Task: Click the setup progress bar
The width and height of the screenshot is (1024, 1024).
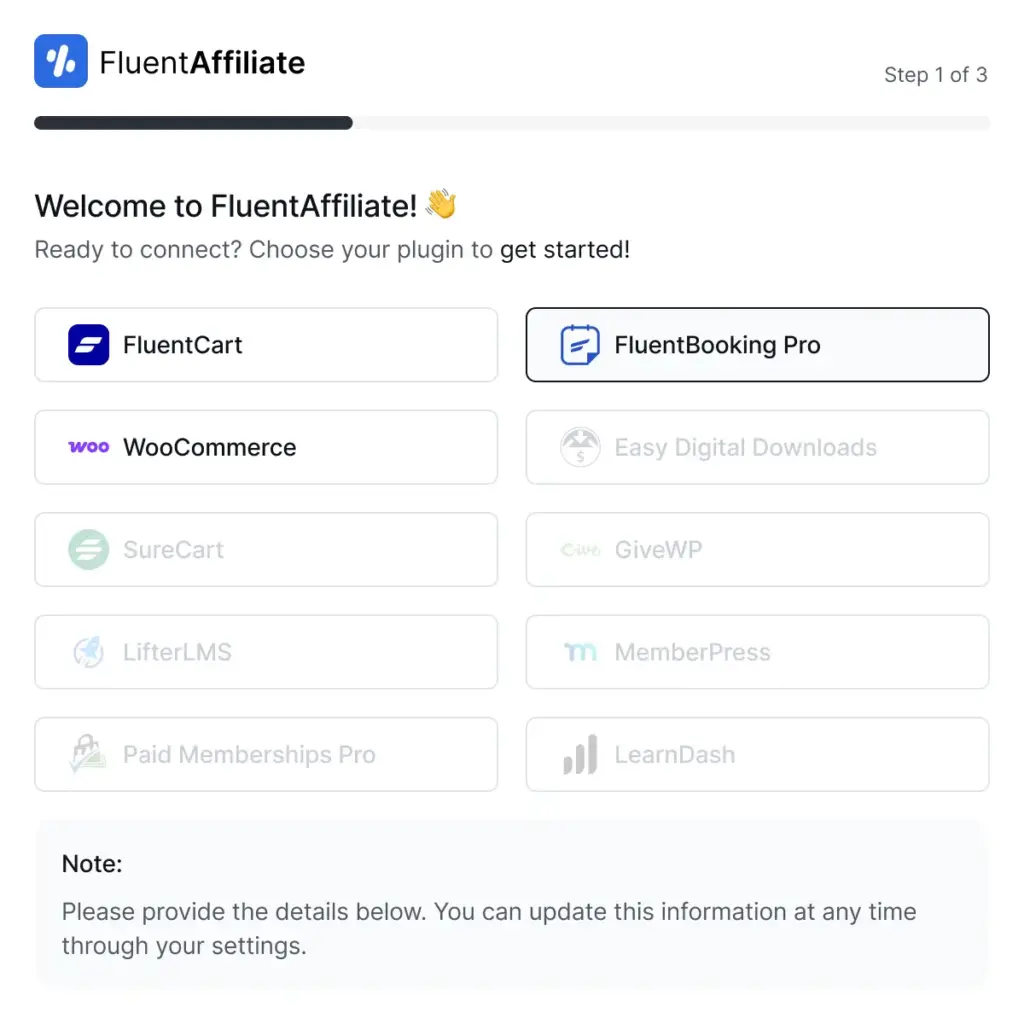Action: click(x=512, y=123)
